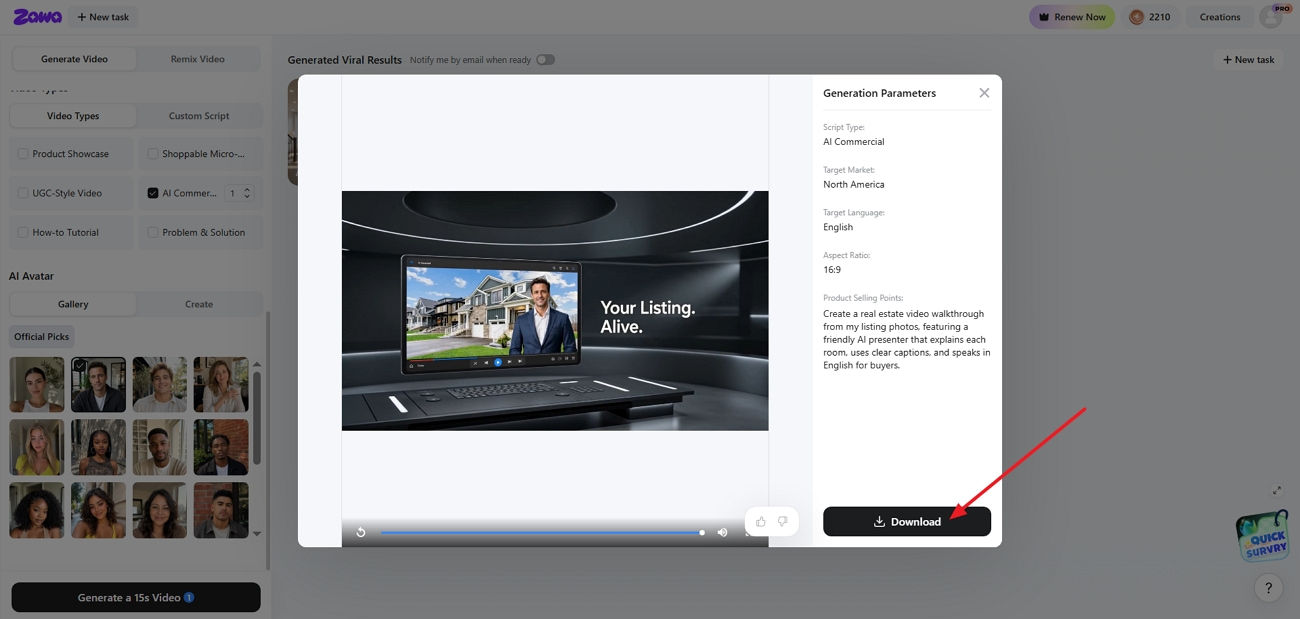Switch to the Generate Video tab
The width and height of the screenshot is (1300, 619).
pyautogui.click(x=74, y=59)
